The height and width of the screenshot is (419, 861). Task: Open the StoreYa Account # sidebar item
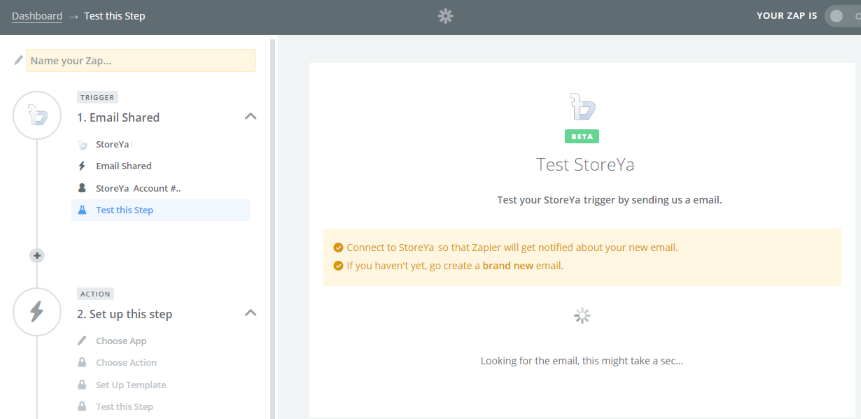point(138,188)
